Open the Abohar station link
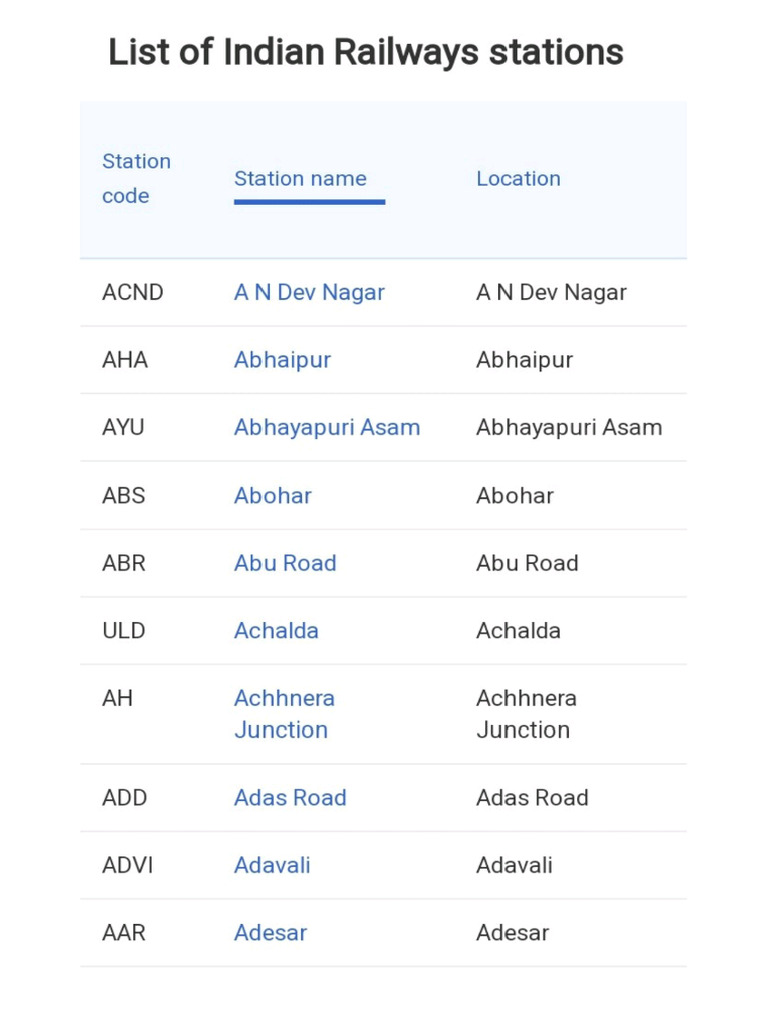768x1024 pixels. (x=273, y=496)
